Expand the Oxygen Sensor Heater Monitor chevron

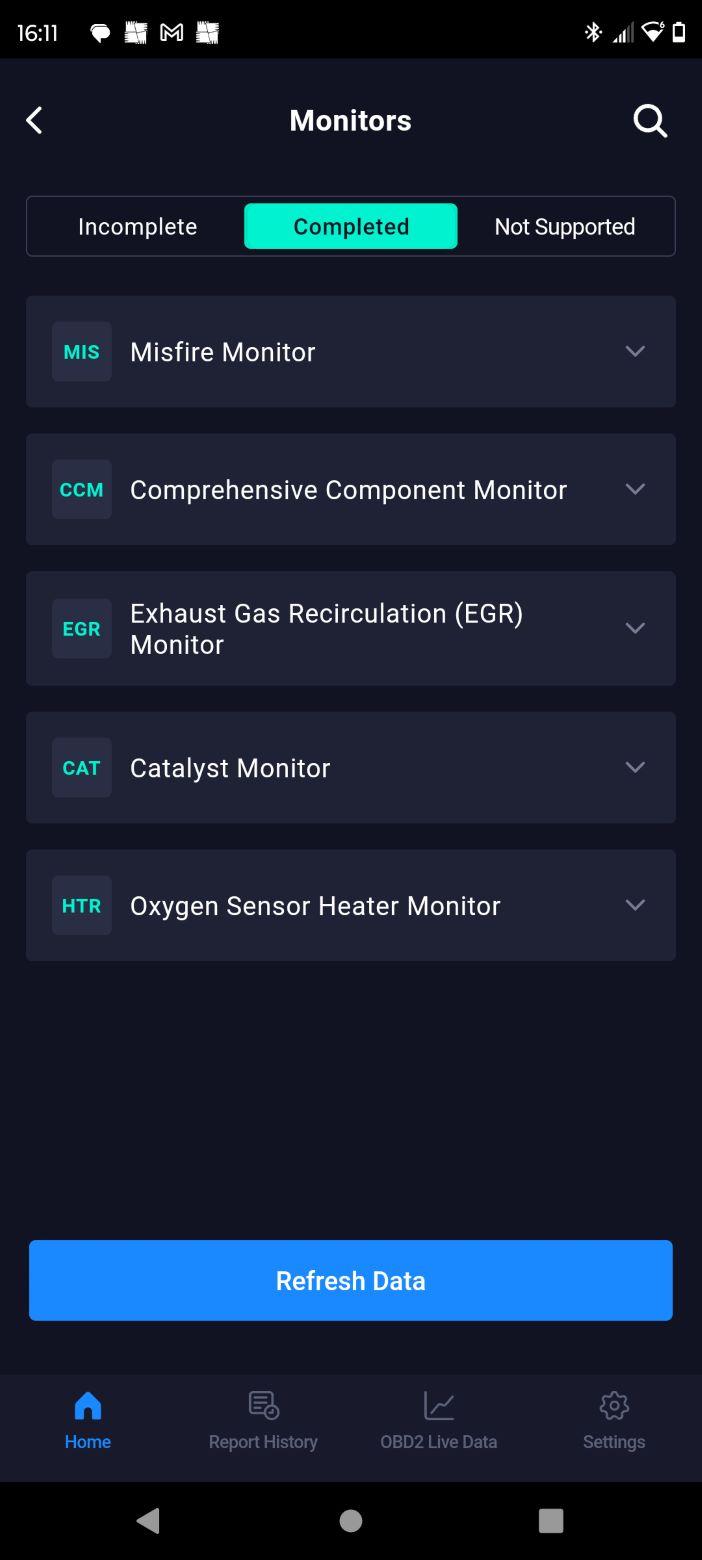(635, 905)
